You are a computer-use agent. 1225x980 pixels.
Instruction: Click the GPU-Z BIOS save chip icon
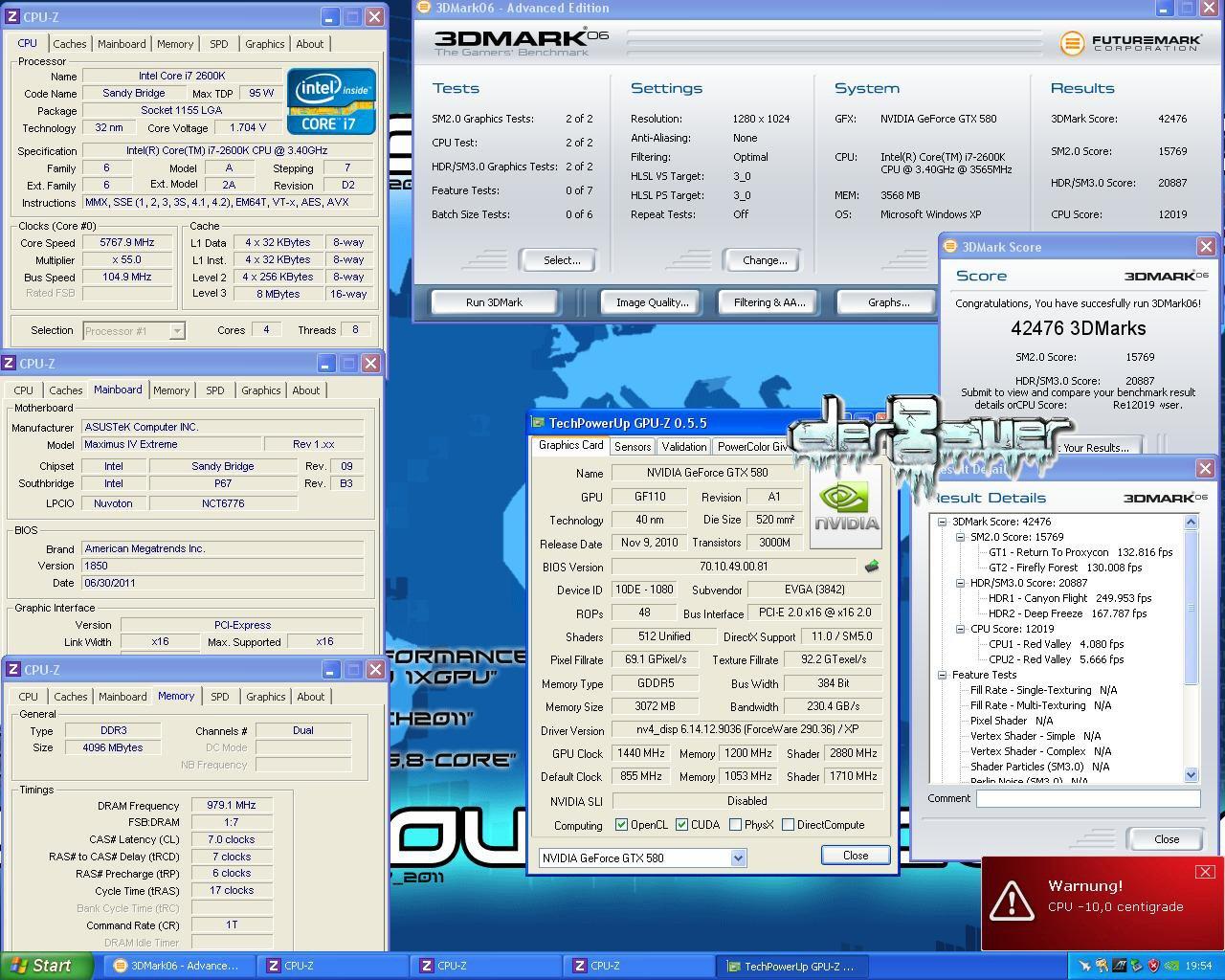point(871,567)
